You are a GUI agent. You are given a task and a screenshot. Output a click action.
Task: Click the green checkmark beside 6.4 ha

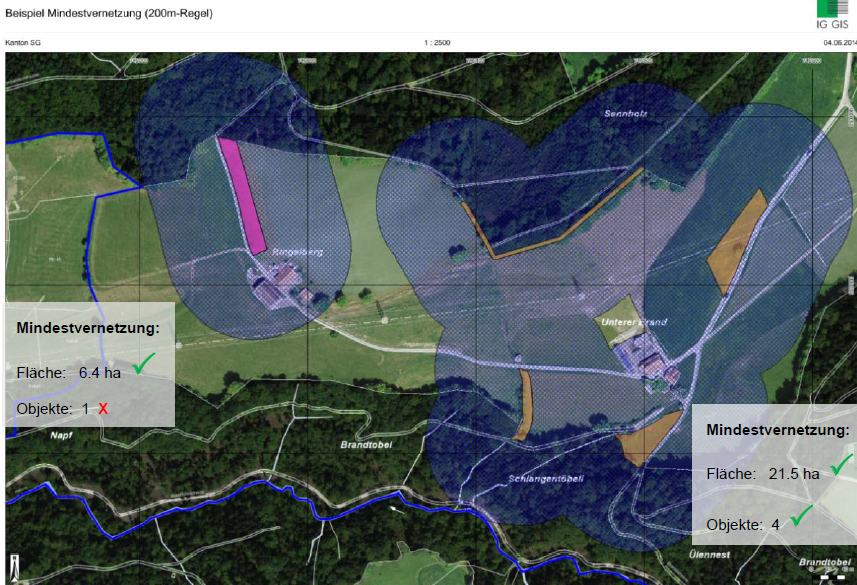coord(146,367)
